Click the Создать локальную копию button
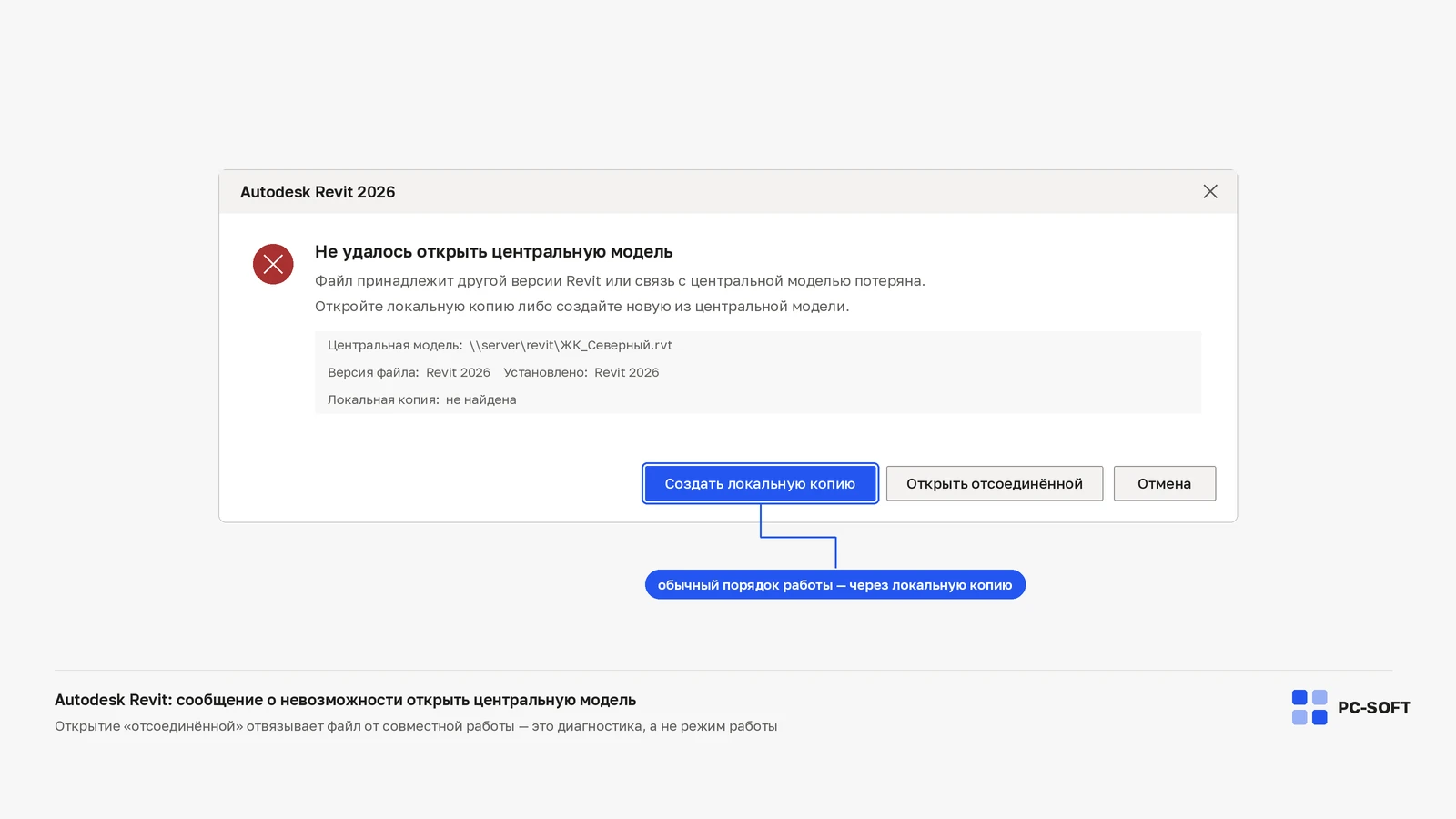 (x=760, y=483)
